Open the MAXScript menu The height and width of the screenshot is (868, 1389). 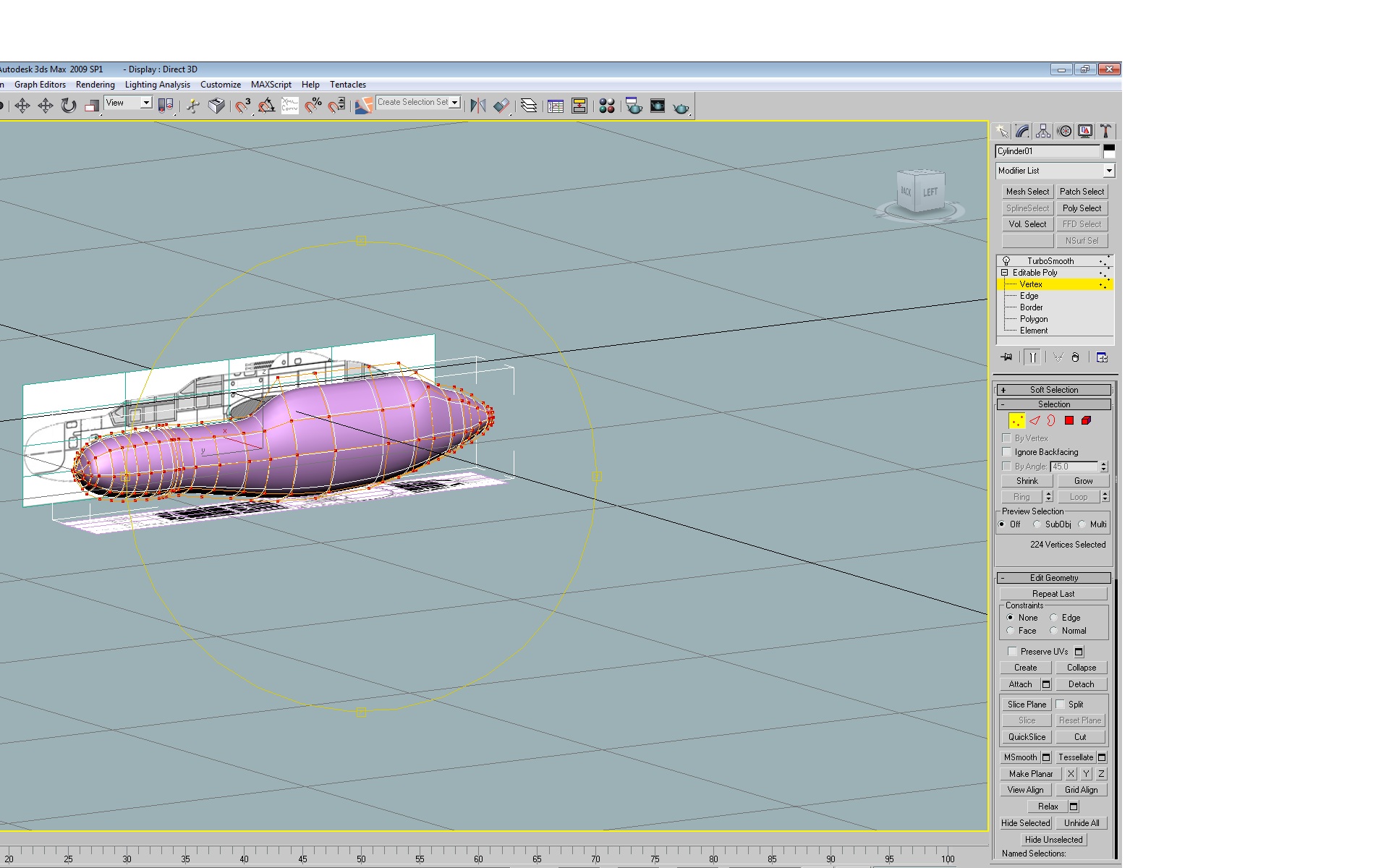(x=271, y=85)
